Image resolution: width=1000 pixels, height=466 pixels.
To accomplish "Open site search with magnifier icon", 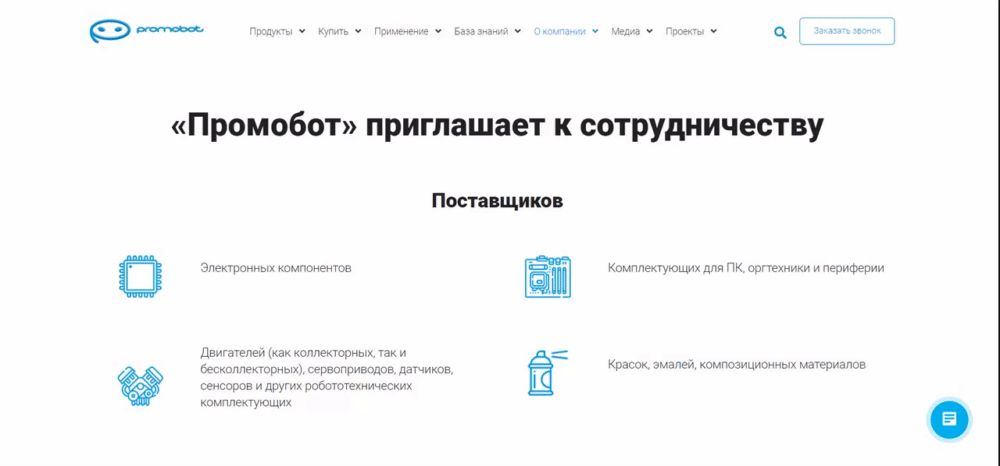I will click(780, 33).
